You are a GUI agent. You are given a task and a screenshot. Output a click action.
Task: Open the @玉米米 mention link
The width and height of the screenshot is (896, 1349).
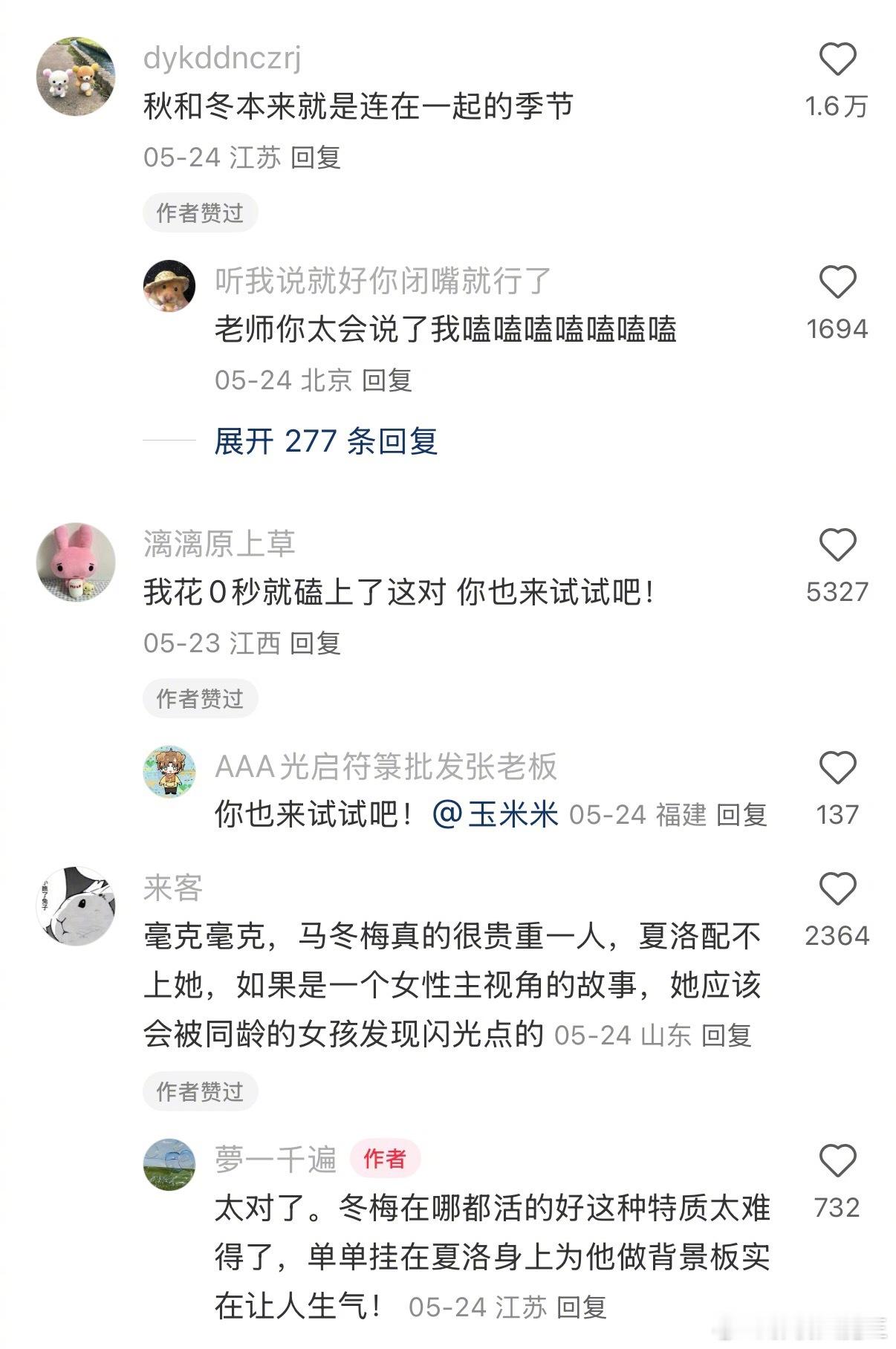(x=495, y=815)
